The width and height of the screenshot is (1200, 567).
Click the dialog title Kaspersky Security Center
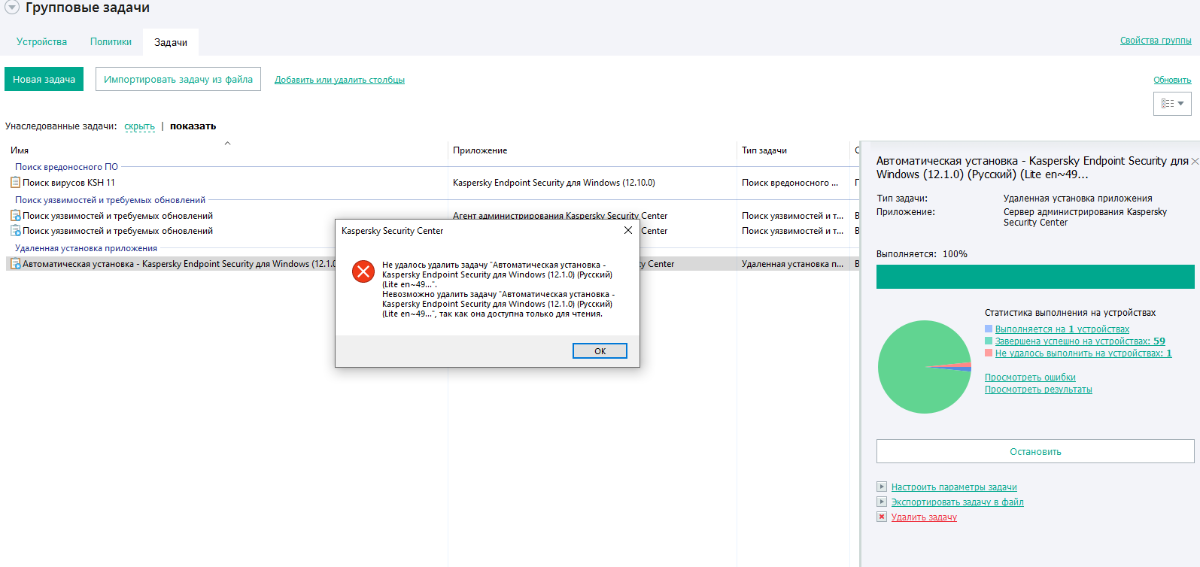(392, 230)
